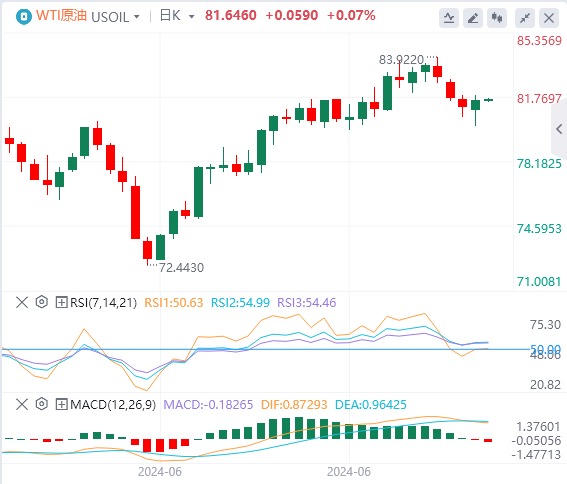Click the RSI1:50.63 value
The height and width of the screenshot is (484, 567).
[x=174, y=302]
